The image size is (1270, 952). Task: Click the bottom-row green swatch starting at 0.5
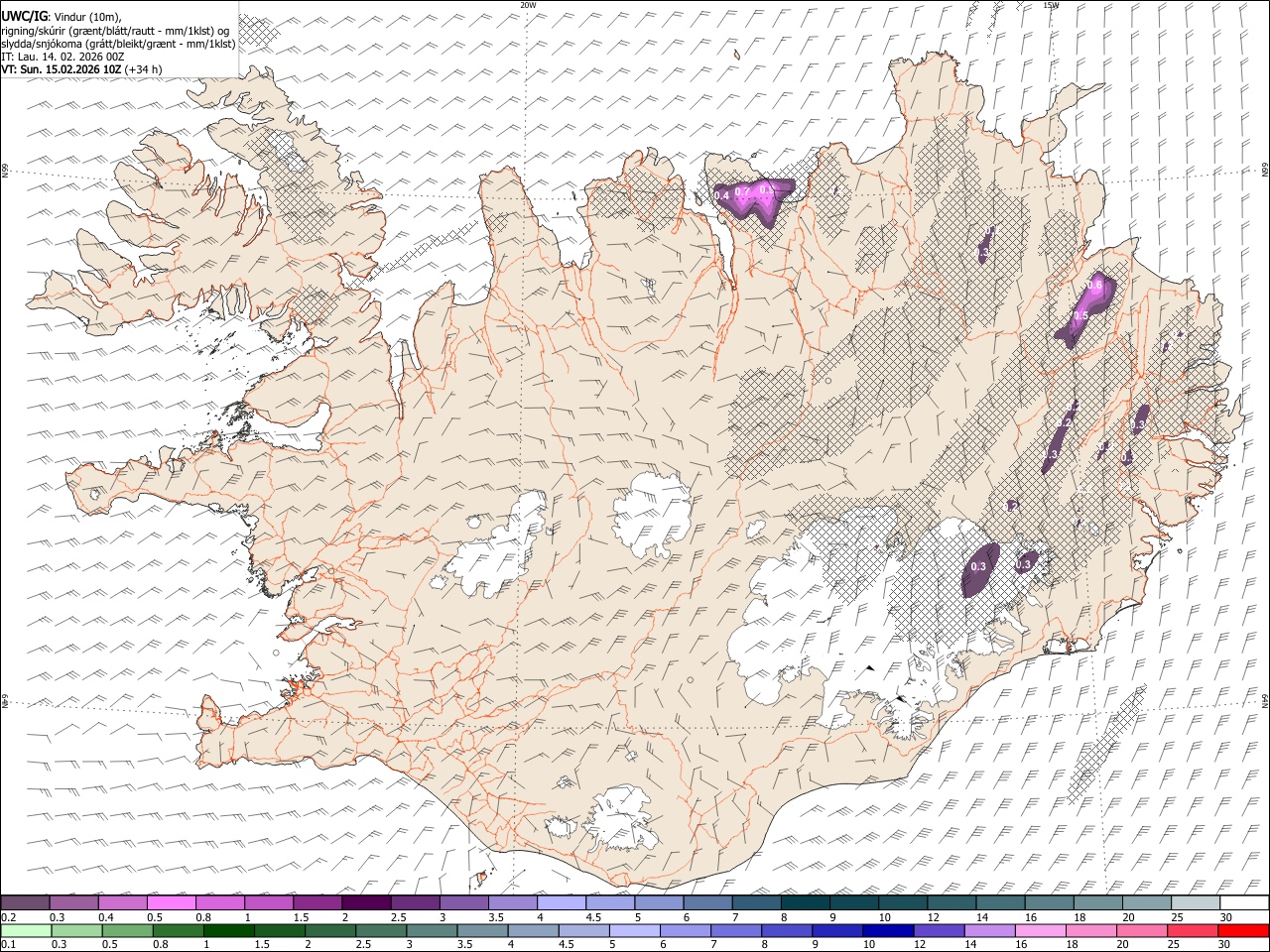pyautogui.click(x=127, y=930)
